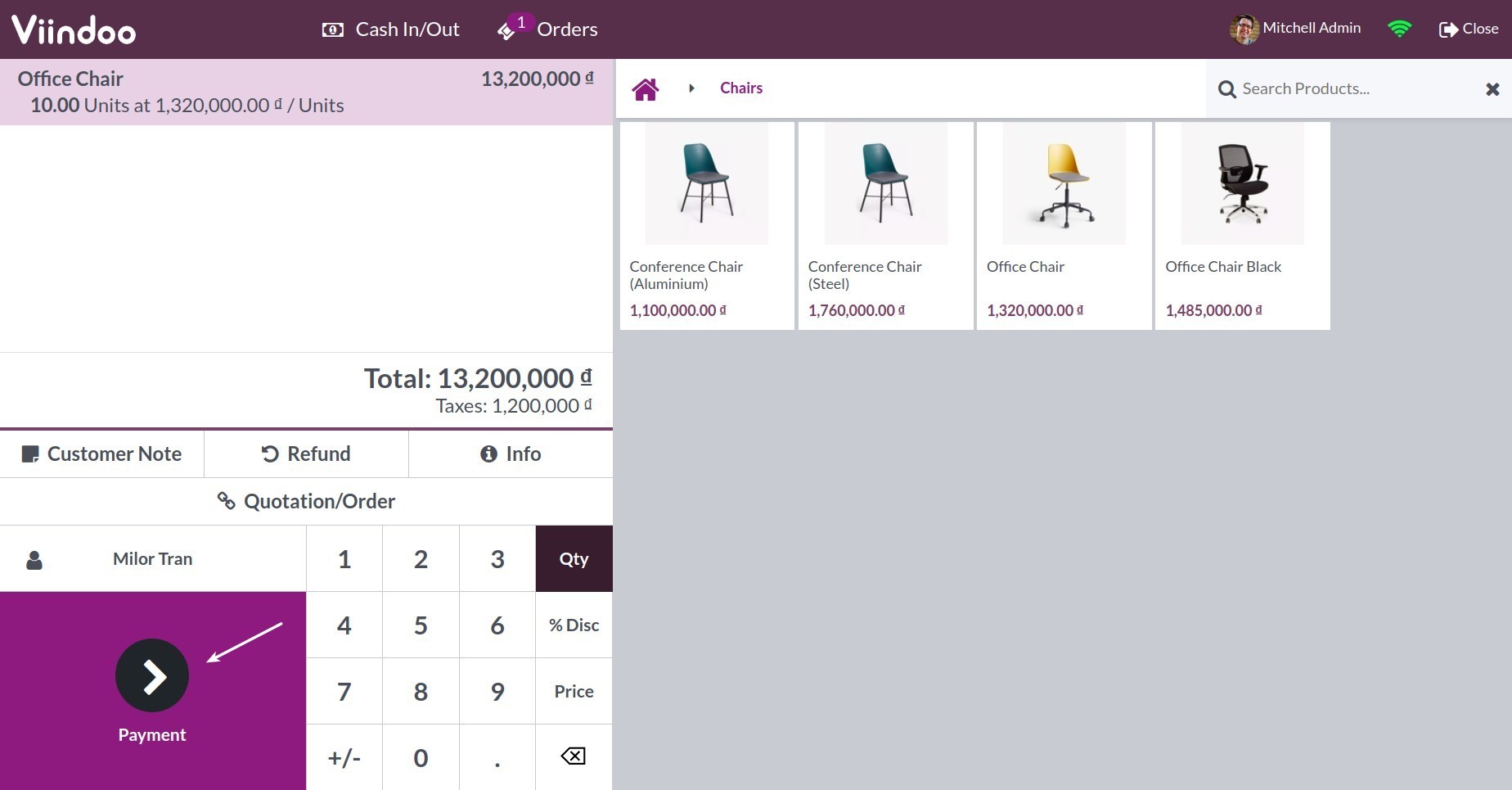Click the round Payment arrow button
Image resolution: width=1512 pixels, height=790 pixels.
152,675
